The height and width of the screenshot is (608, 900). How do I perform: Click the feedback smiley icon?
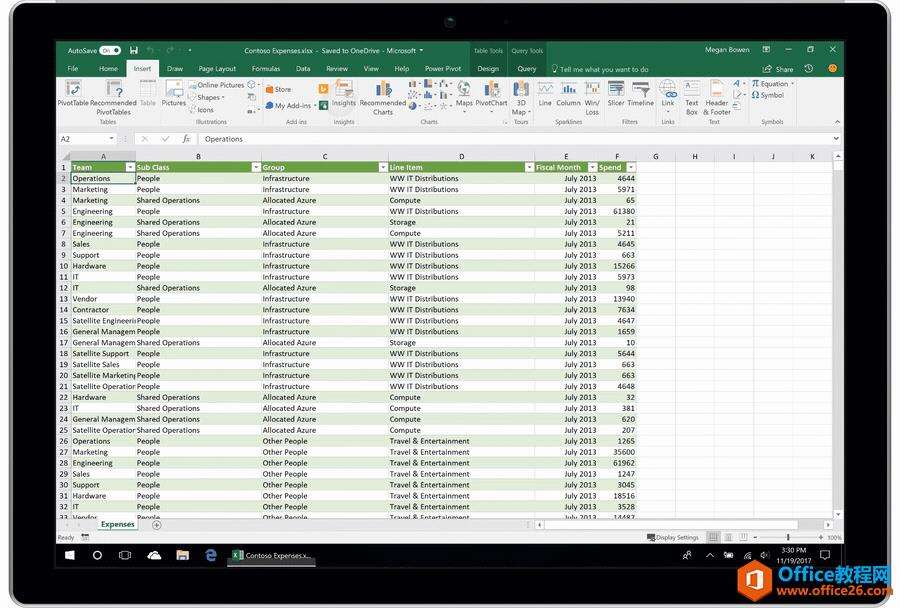832,69
